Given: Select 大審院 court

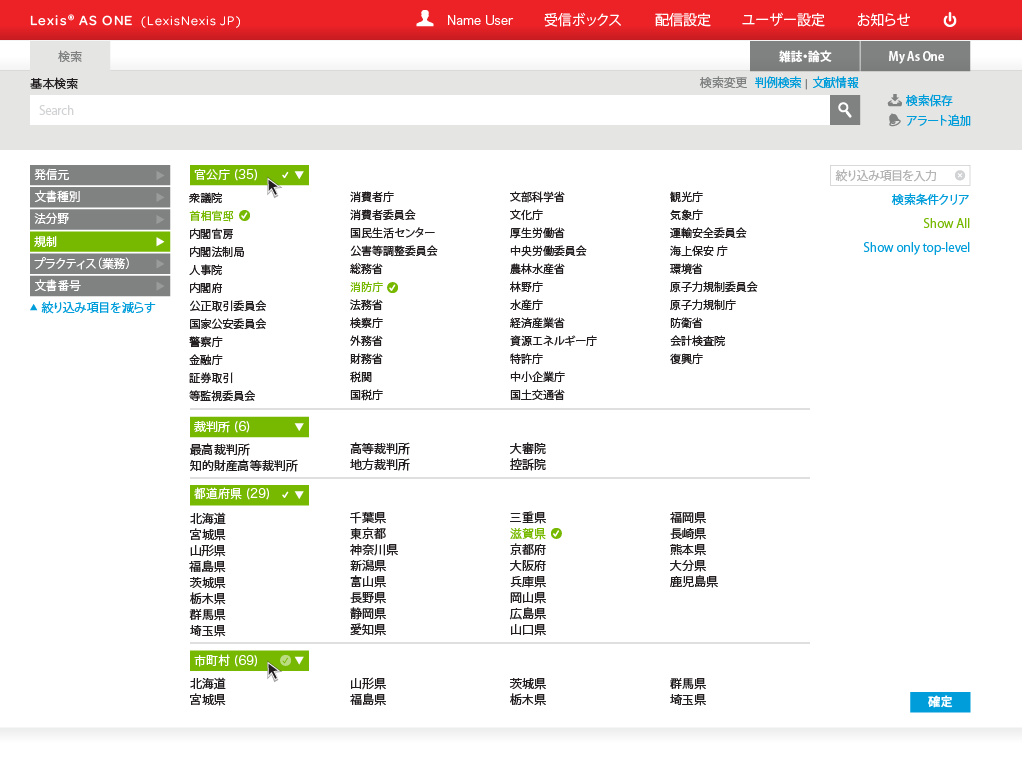Looking at the screenshot, I should 528,449.
